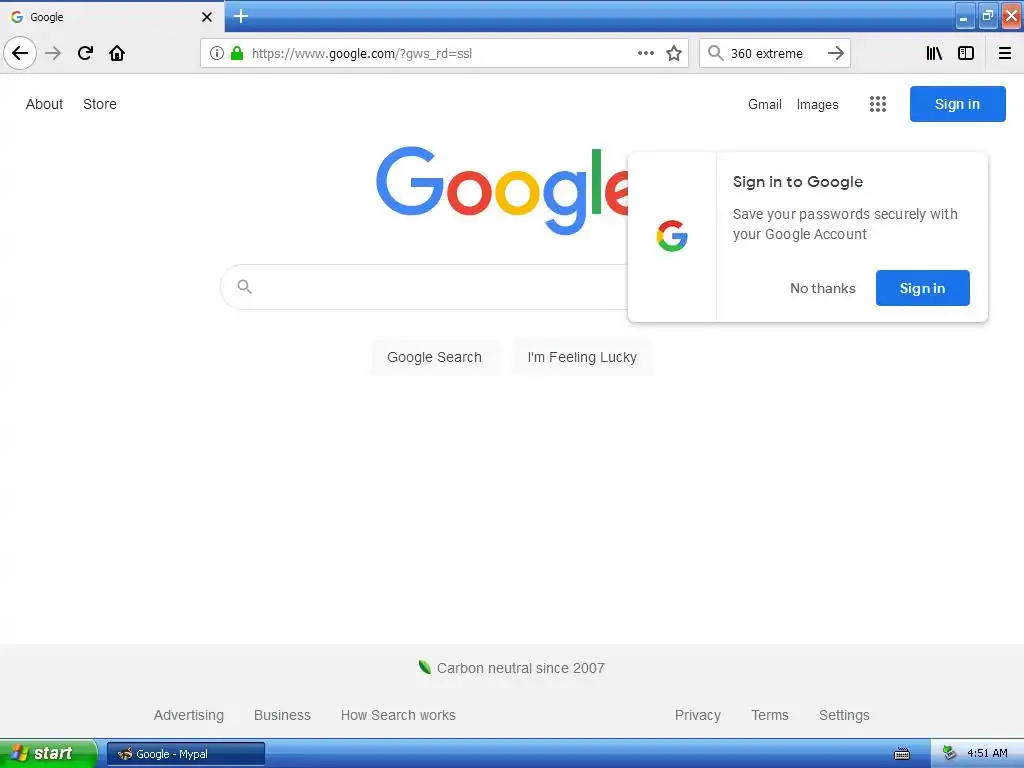Open the Gmail link
This screenshot has height=768, width=1024.
pos(765,104)
